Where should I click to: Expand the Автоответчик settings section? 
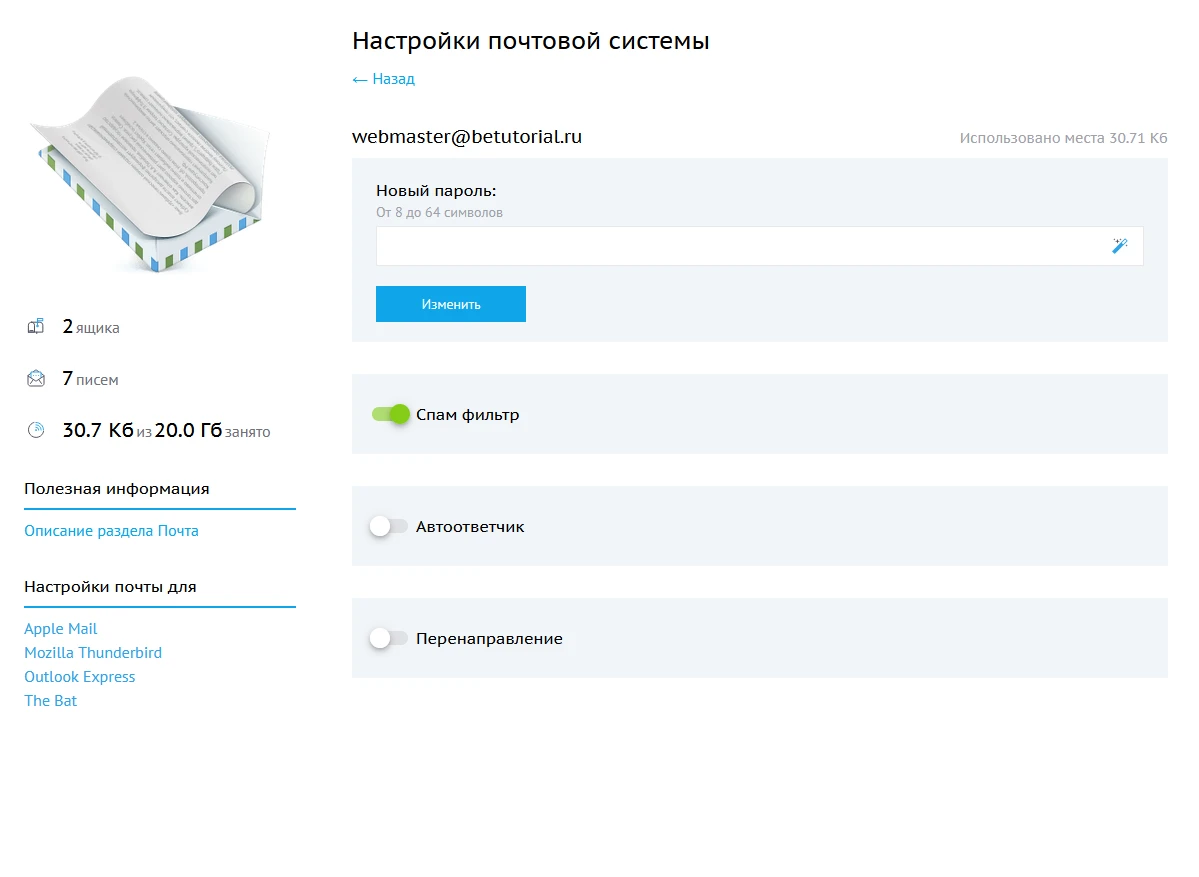(x=471, y=526)
